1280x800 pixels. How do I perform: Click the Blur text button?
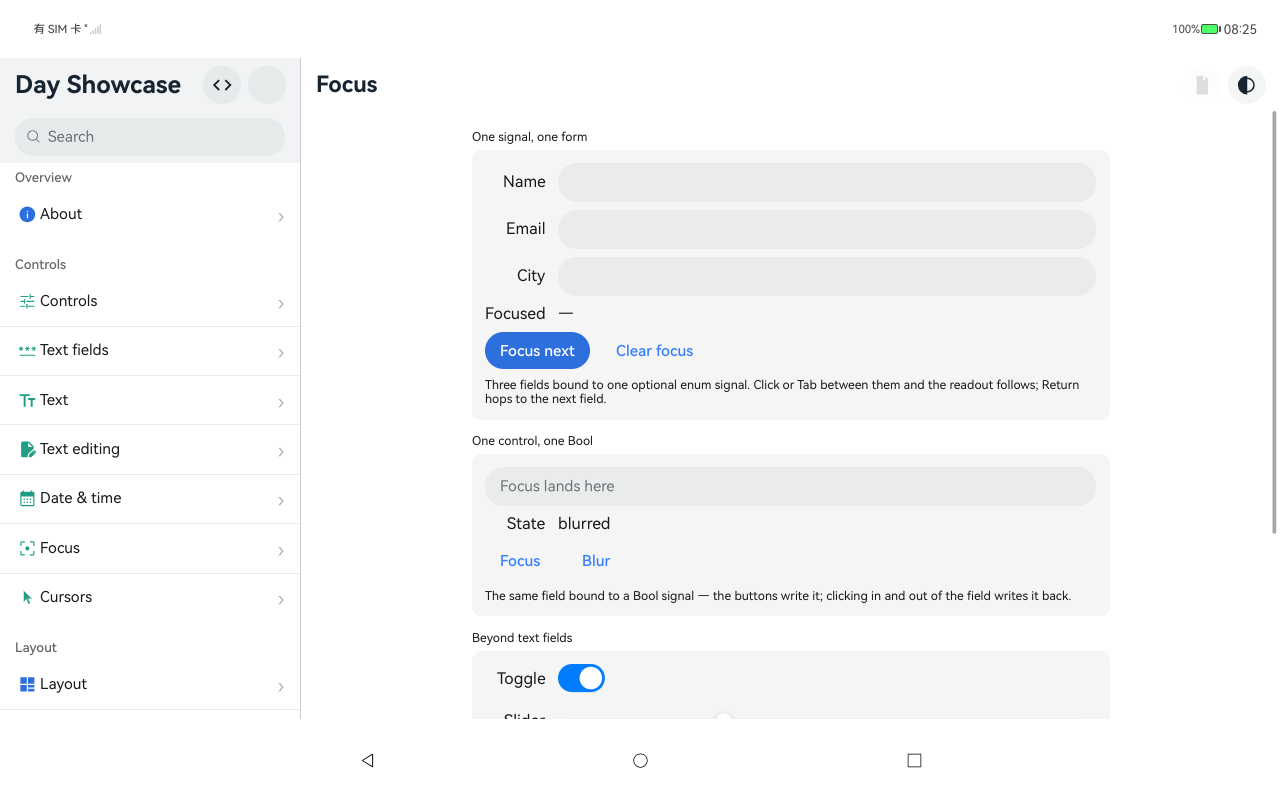(x=596, y=561)
